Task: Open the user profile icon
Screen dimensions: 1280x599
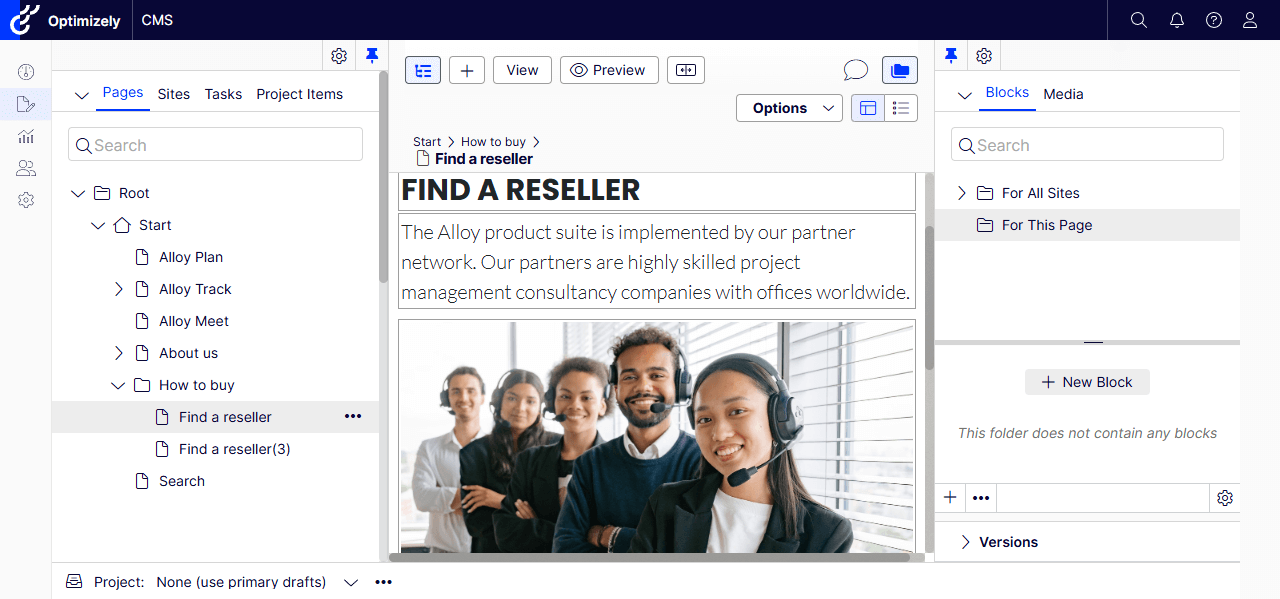Action: pyautogui.click(x=1250, y=20)
